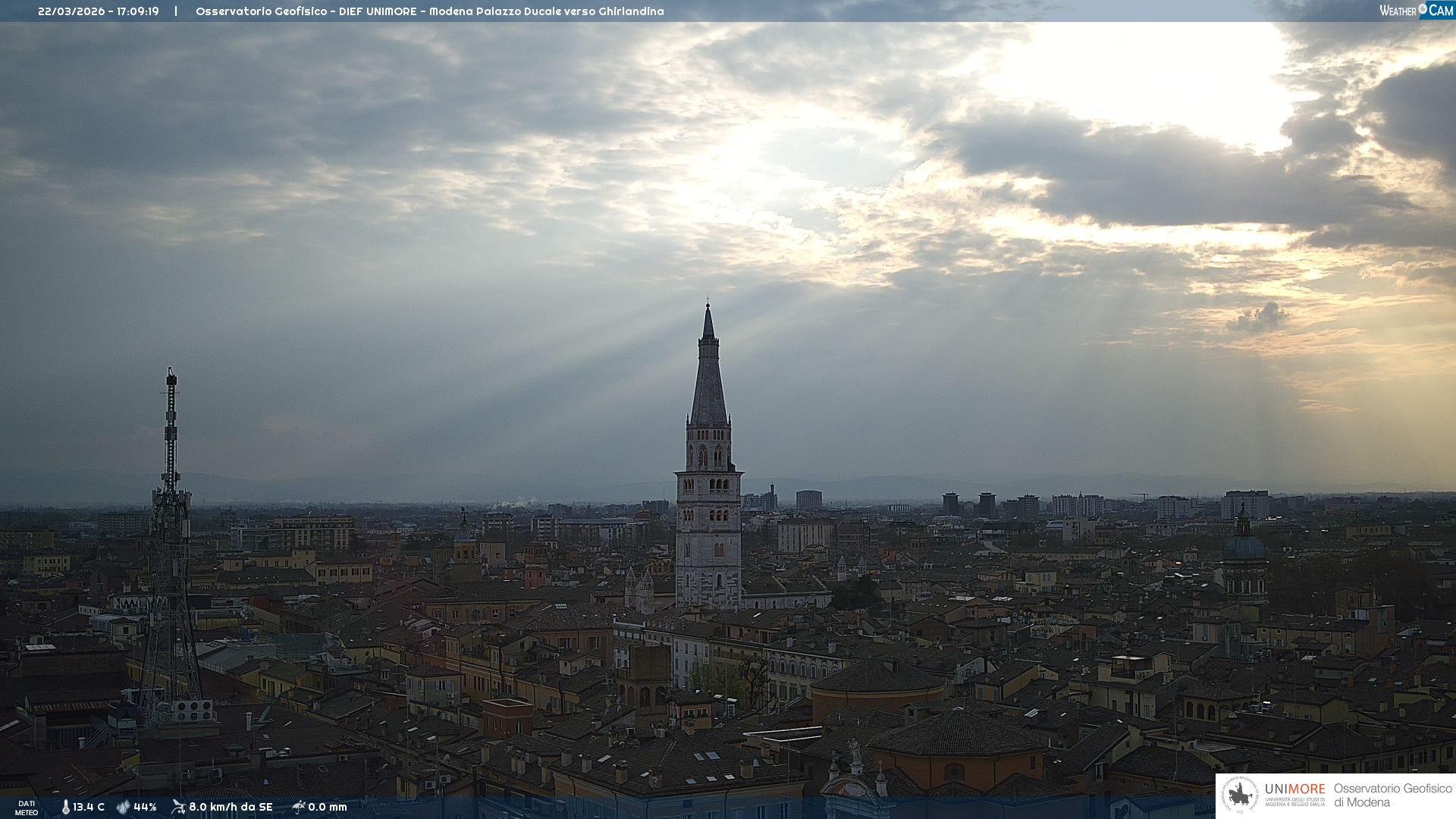1456x819 pixels.
Task: Click the Ghirlandina tower spire
Action: click(x=708, y=379)
